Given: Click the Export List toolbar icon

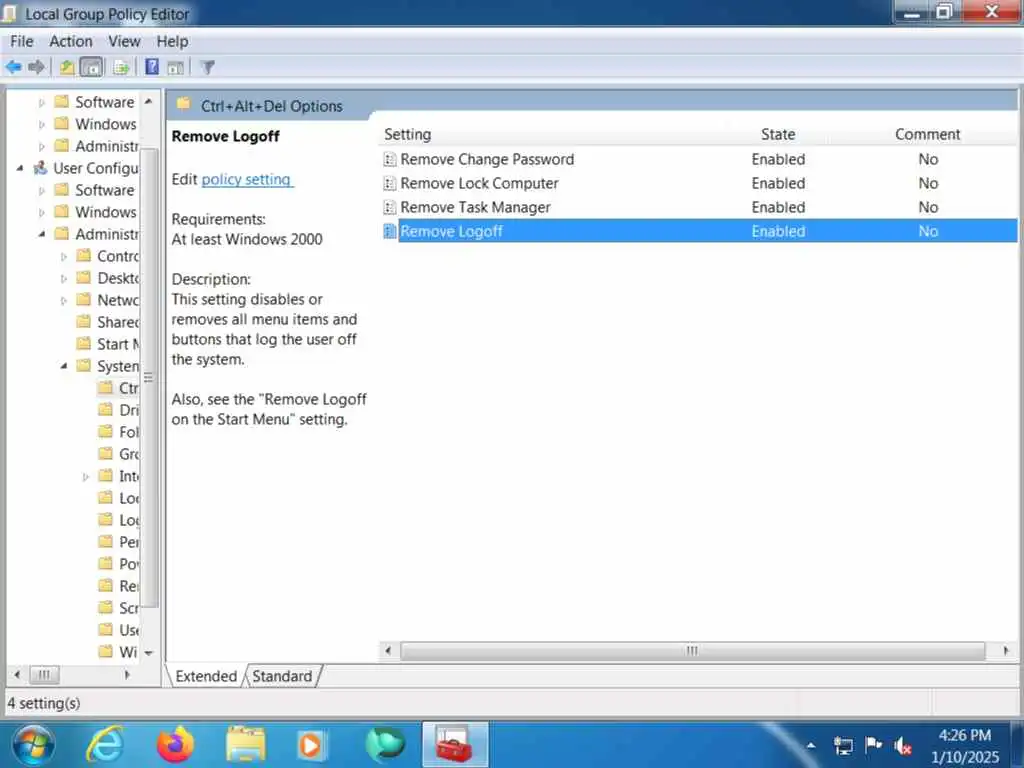Looking at the screenshot, I should pyautogui.click(x=121, y=67).
